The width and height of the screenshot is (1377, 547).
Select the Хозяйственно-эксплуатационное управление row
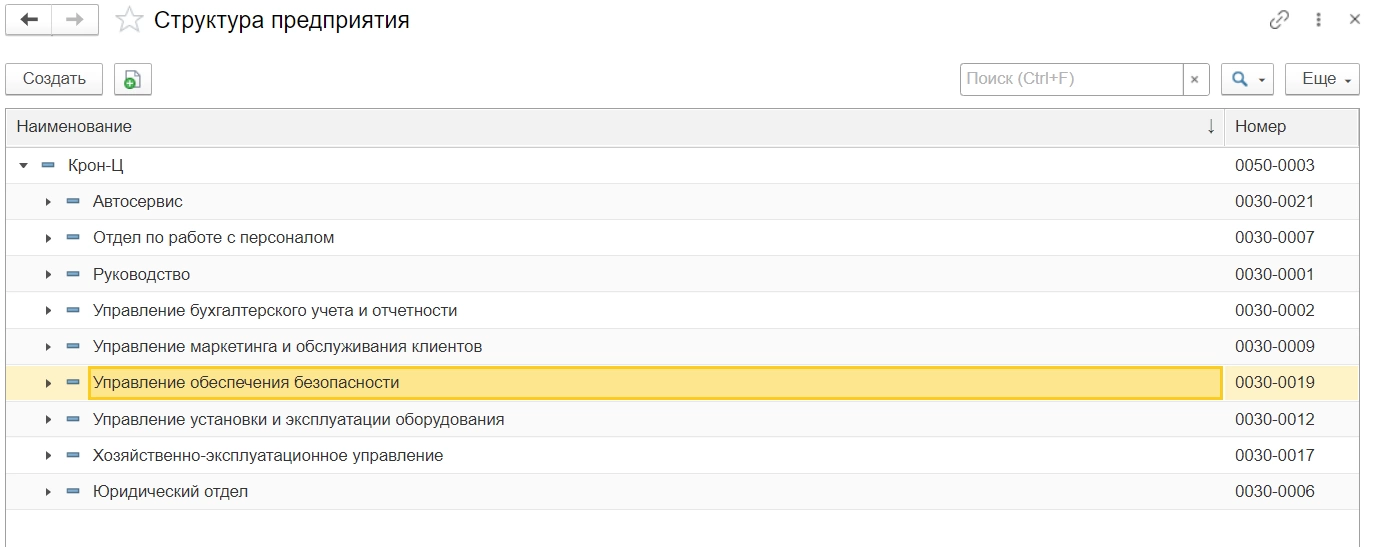(268, 456)
